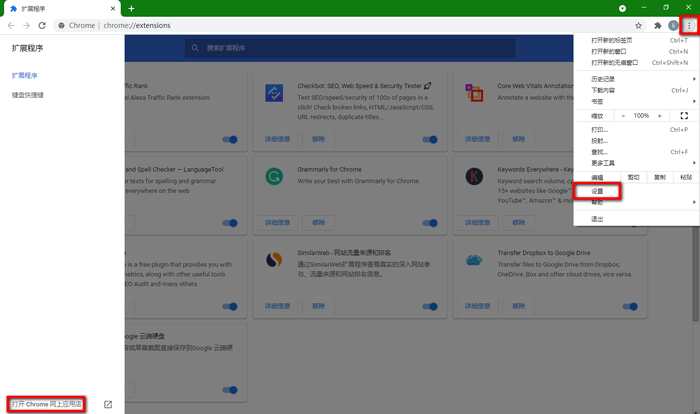Open 下载内容 from the menu
700x414 pixels.
[637, 90]
